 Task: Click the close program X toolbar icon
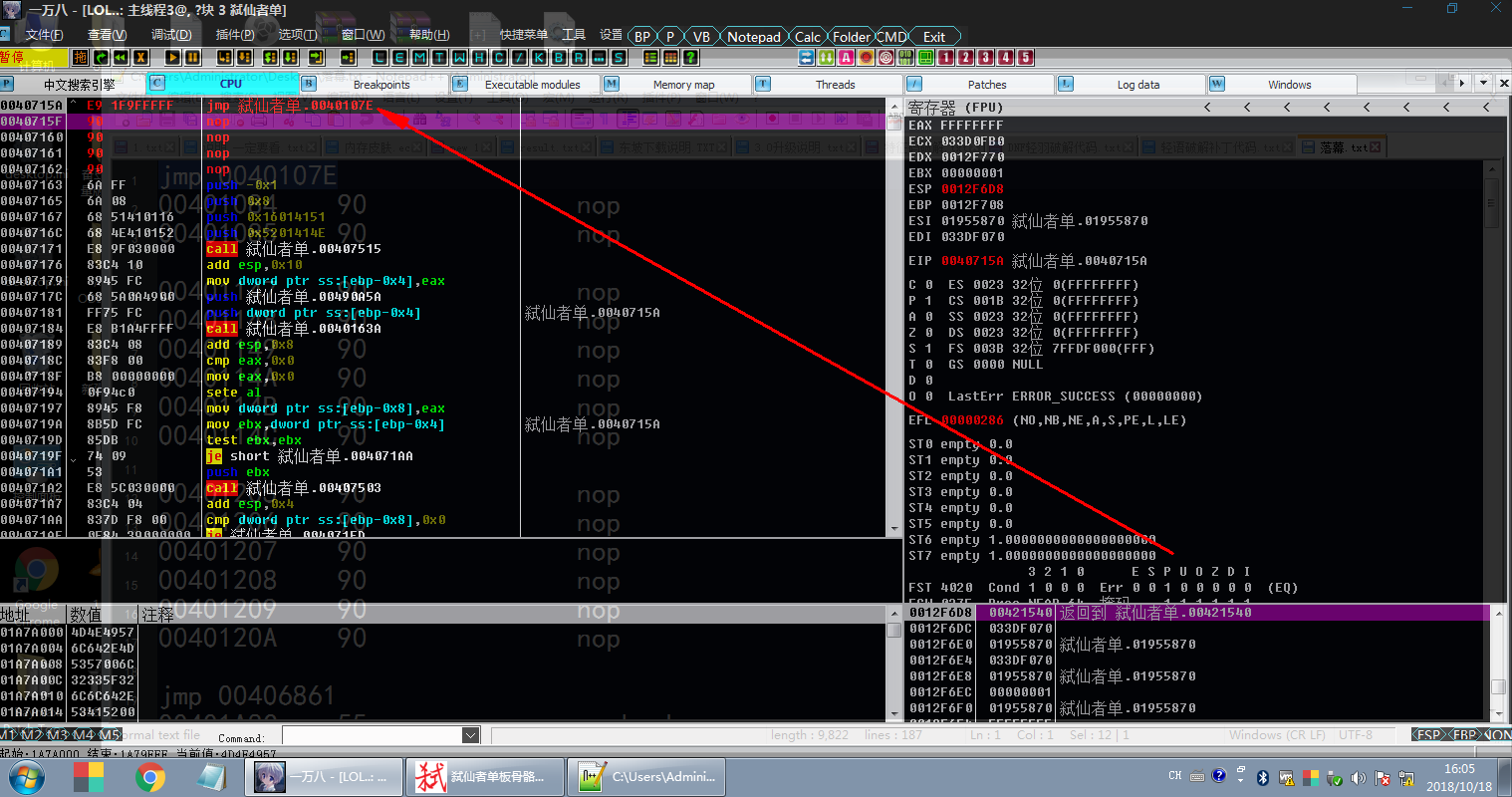pyautogui.click(x=141, y=57)
